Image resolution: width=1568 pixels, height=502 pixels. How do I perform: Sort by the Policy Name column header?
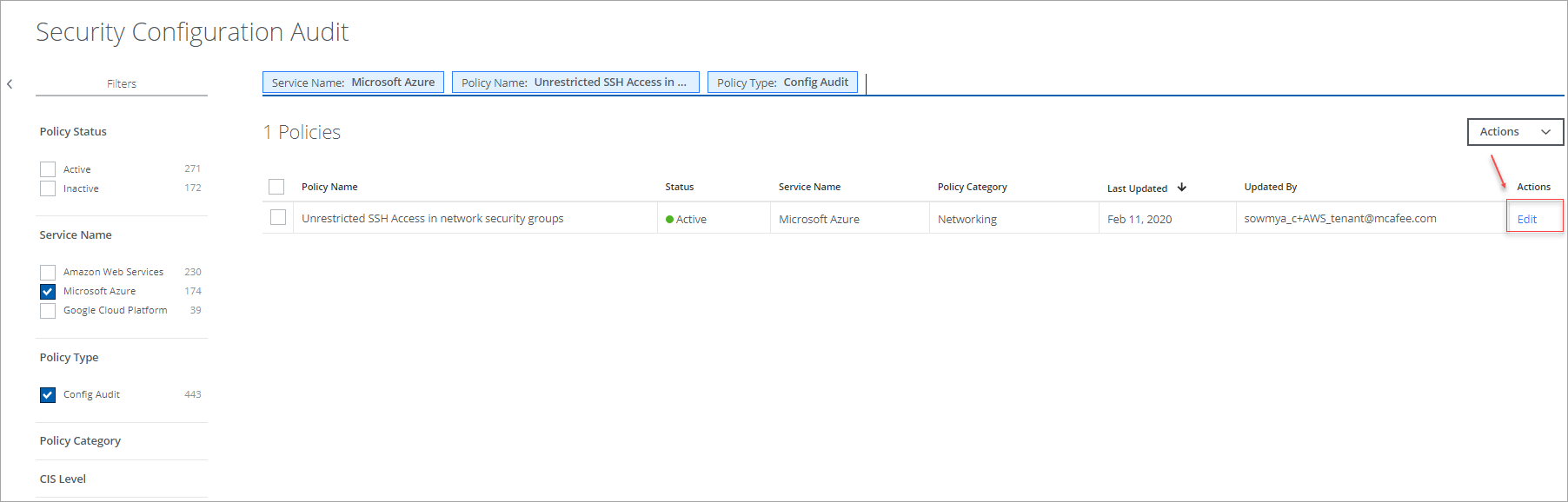coord(329,188)
